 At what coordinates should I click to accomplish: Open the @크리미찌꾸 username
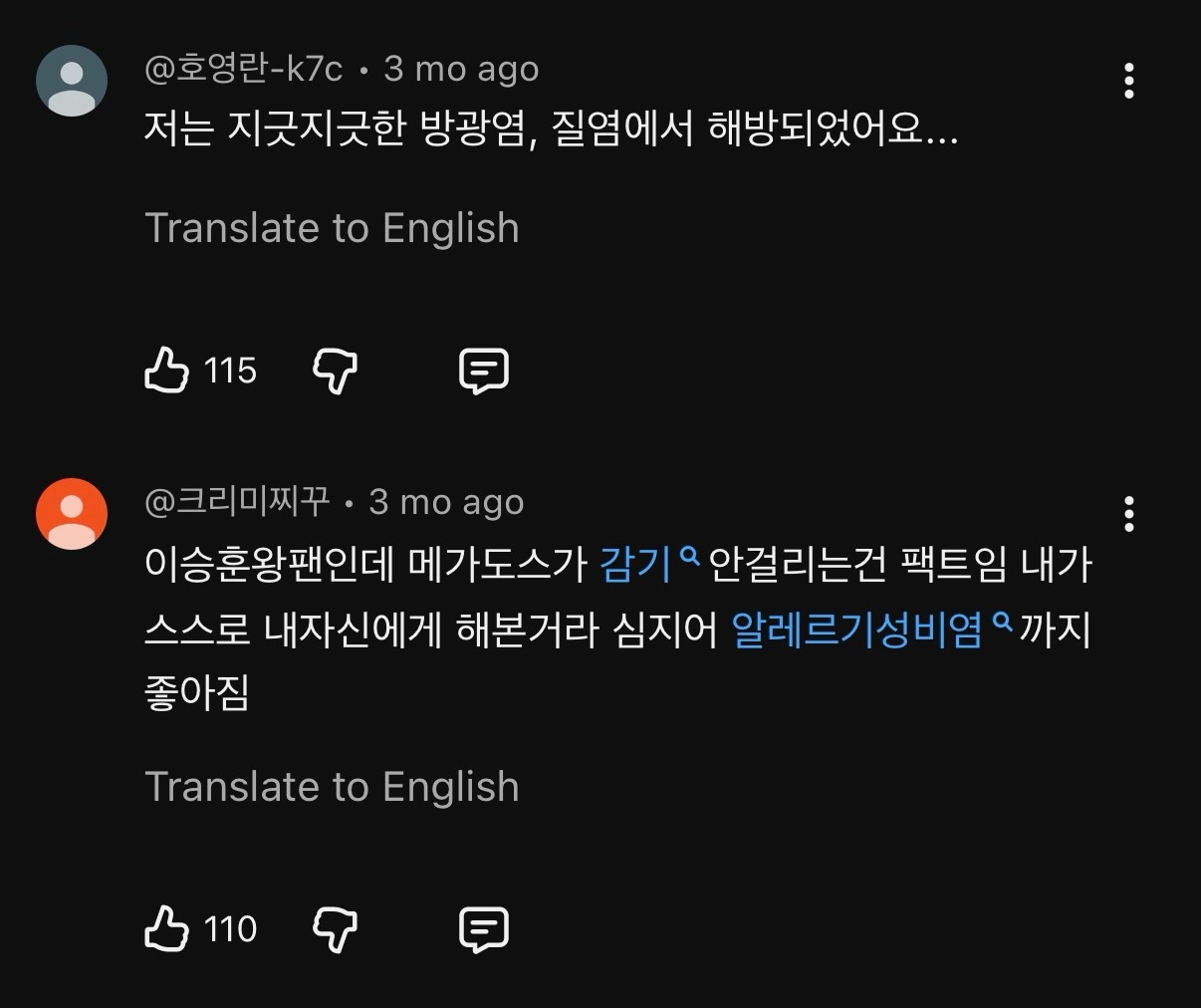click(237, 502)
